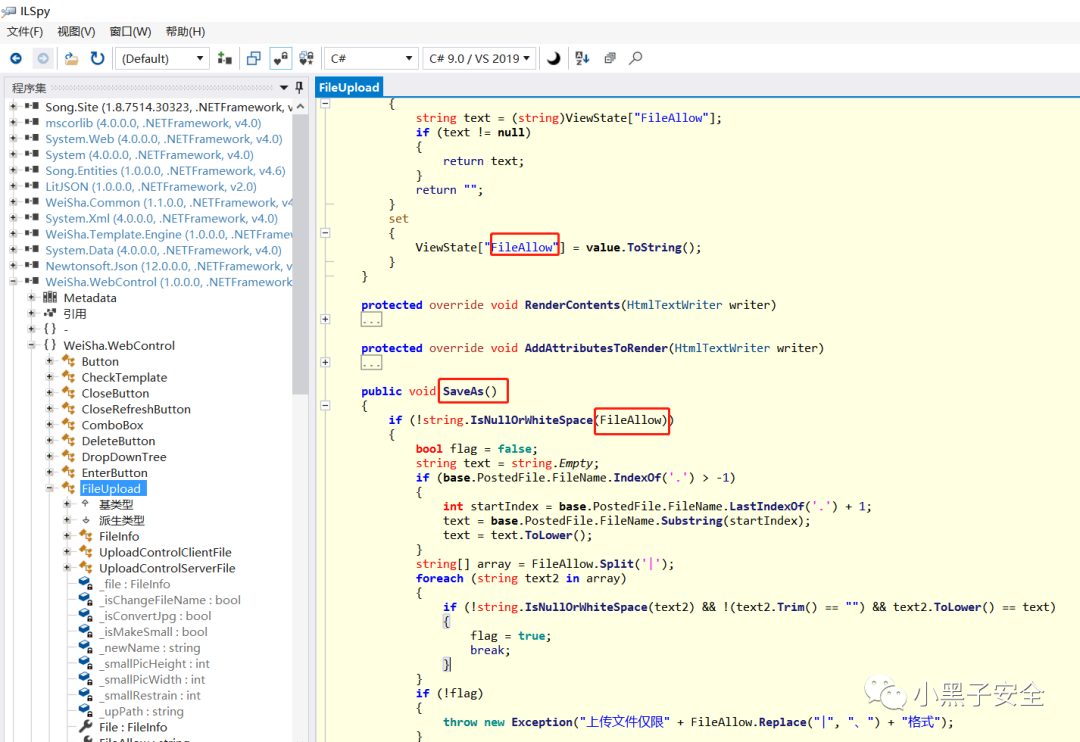
Task: Click the HtmlTextWriter type link in RenderContents
Action: coord(674,305)
